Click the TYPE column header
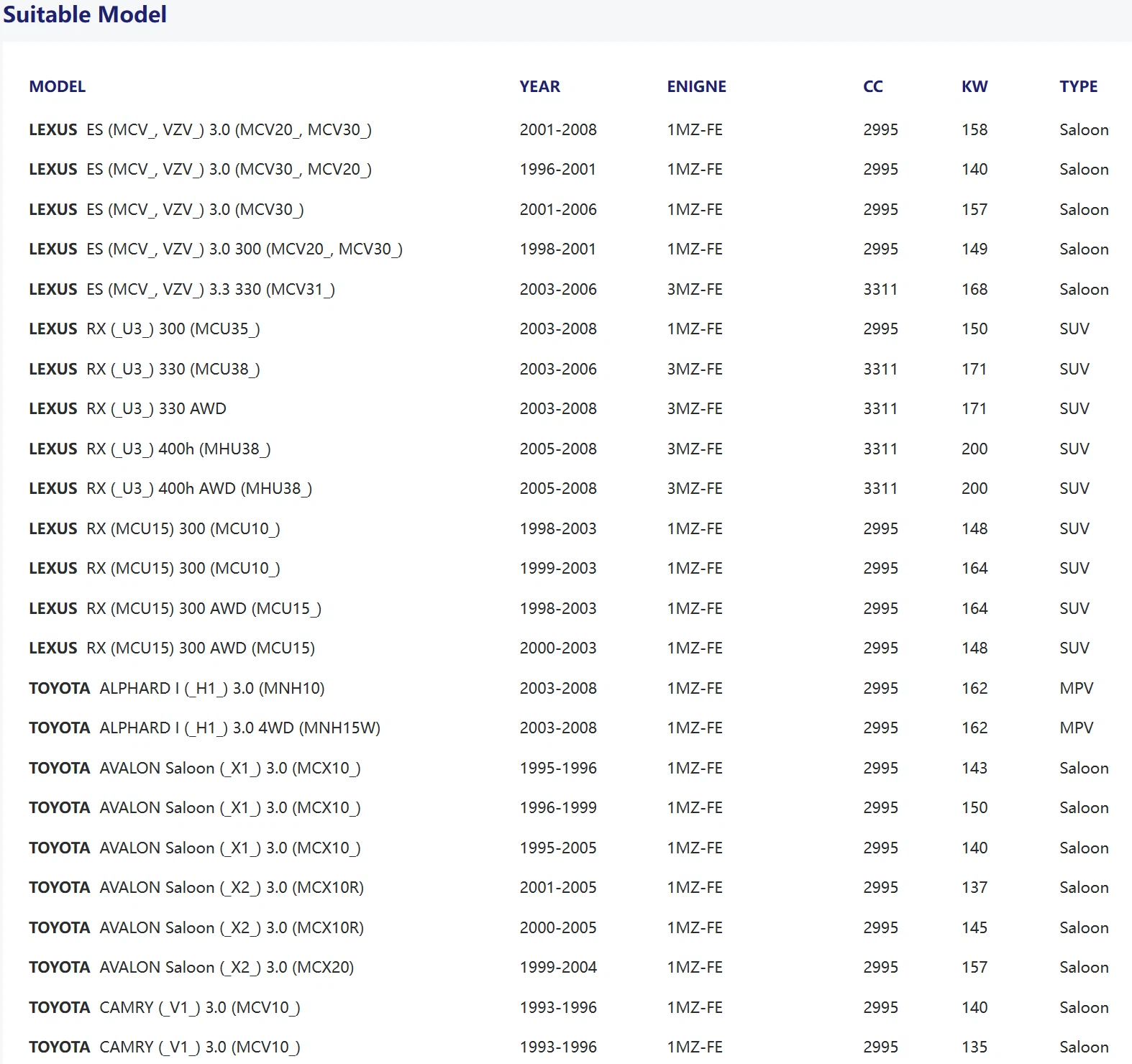 pyautogui.click(x=1079, y=87)
